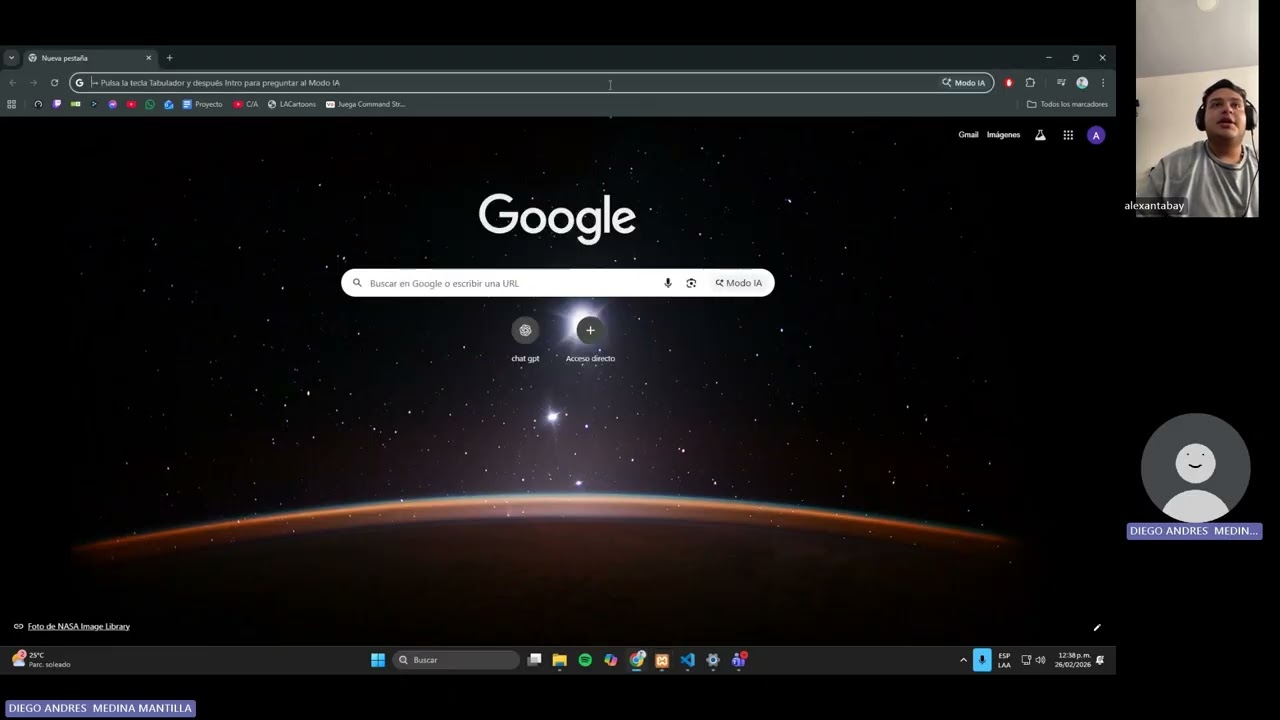Open the LACartoons bookmark

click(291, 104)
